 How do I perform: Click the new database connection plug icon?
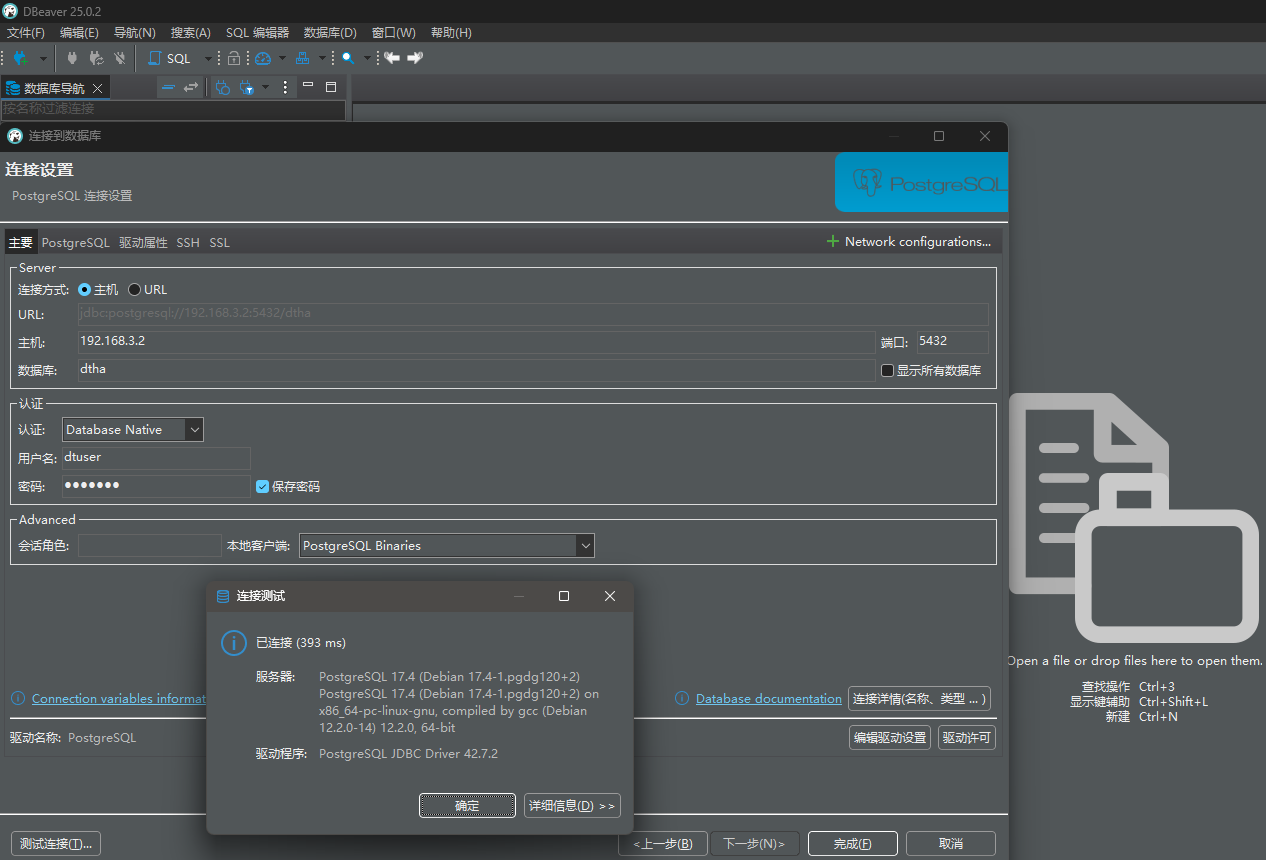pyautogui.click(x=19, y=58)
